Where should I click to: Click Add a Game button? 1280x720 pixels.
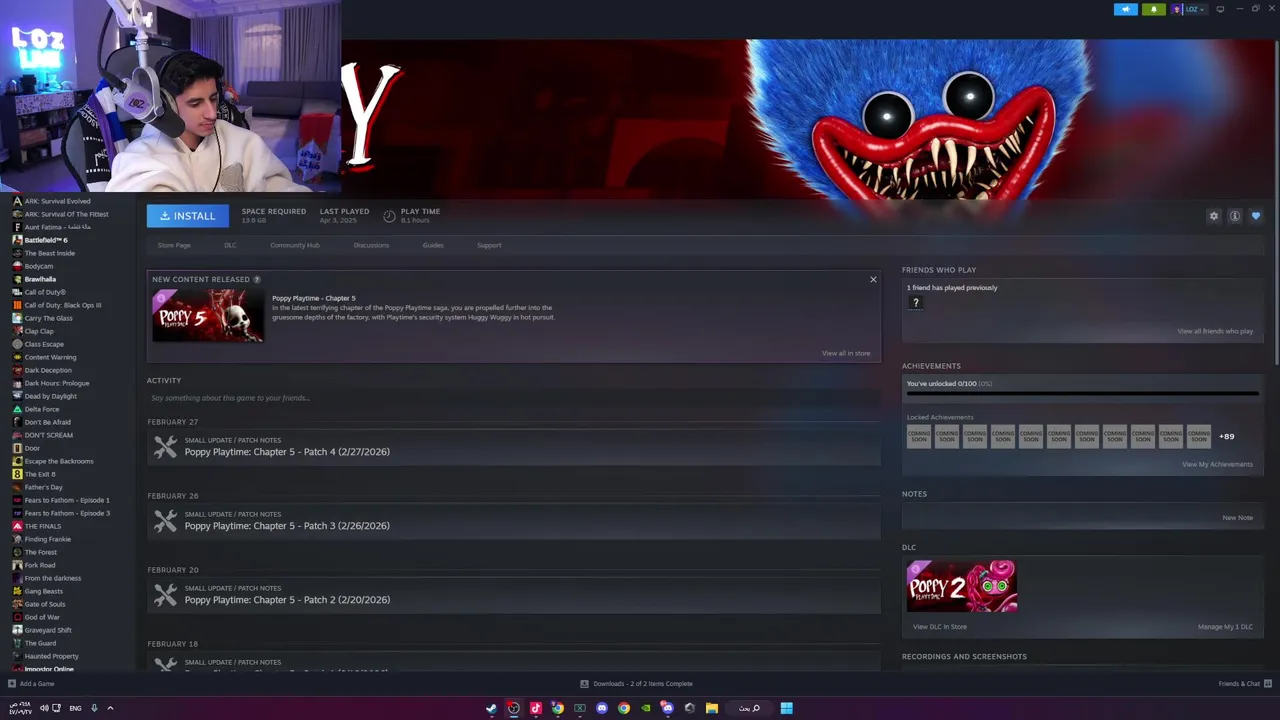click(x=31, y=684)
